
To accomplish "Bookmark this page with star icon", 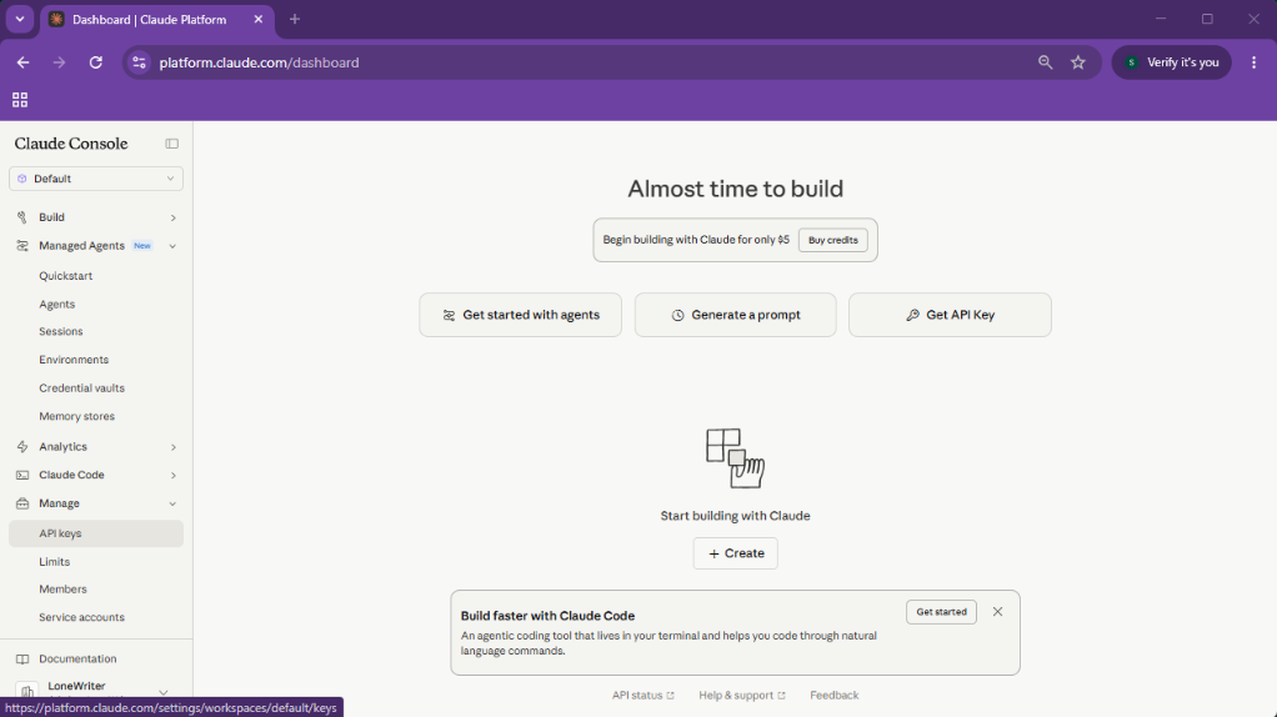I will (1078, 62).
